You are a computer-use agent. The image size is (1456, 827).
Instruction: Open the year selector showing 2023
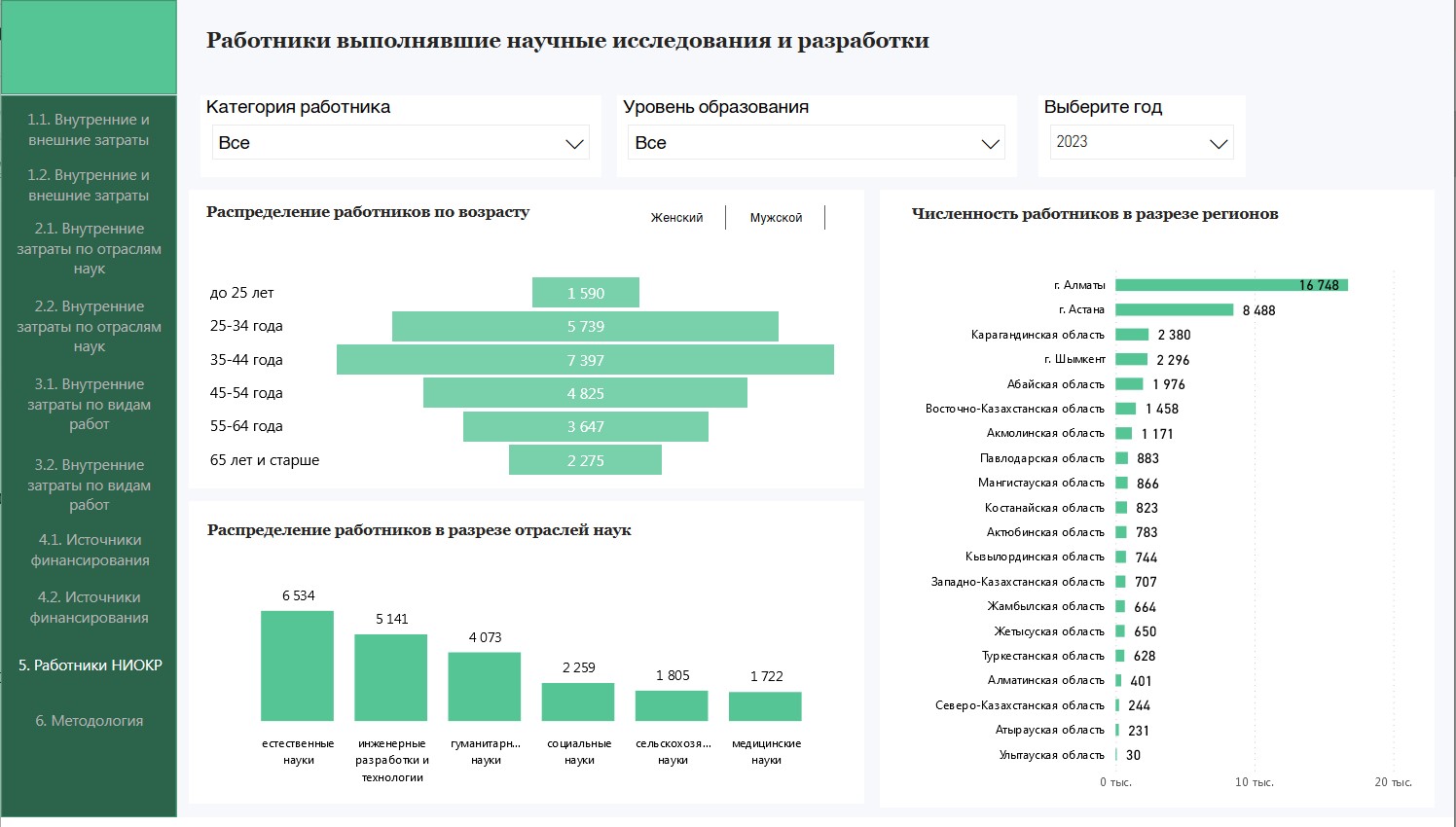pyautogui.click(x=1141, y=142)
